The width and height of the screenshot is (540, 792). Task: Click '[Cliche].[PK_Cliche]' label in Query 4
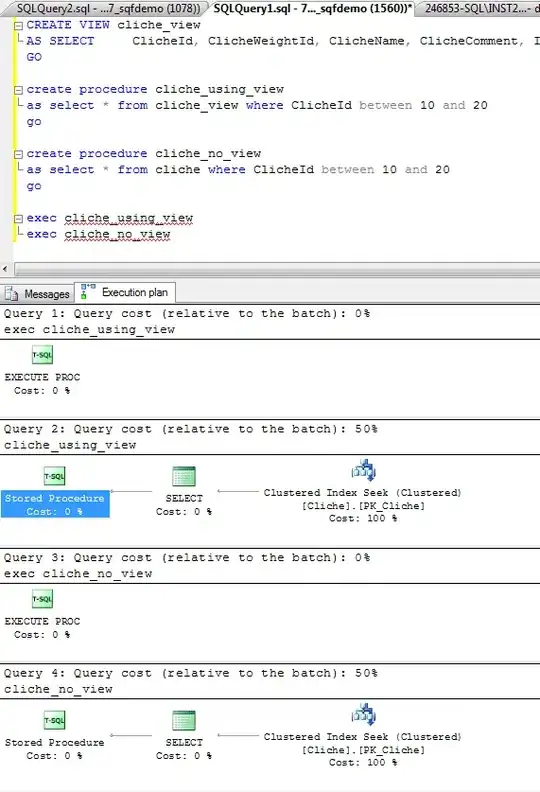pyautogui.click(x=363, y=750)
